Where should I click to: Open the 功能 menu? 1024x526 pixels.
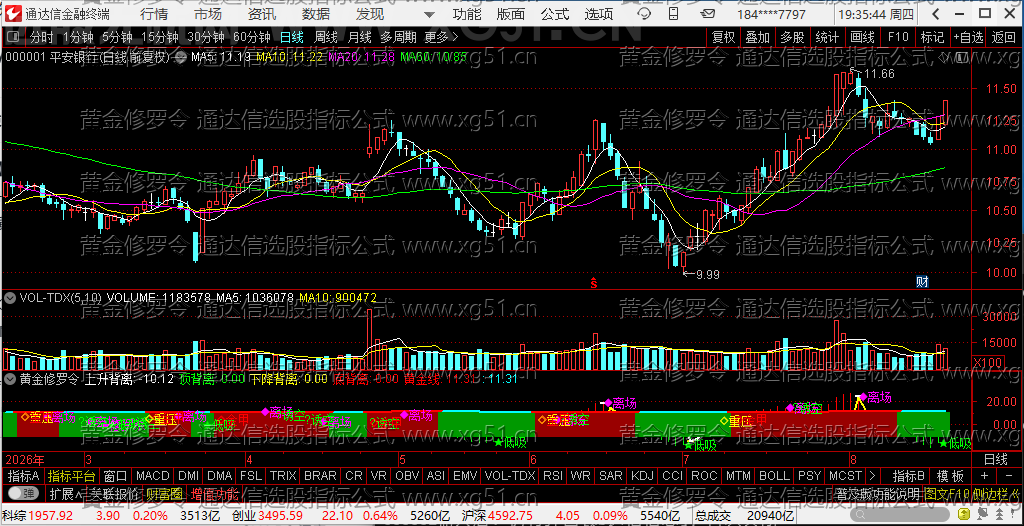point(467,14)
